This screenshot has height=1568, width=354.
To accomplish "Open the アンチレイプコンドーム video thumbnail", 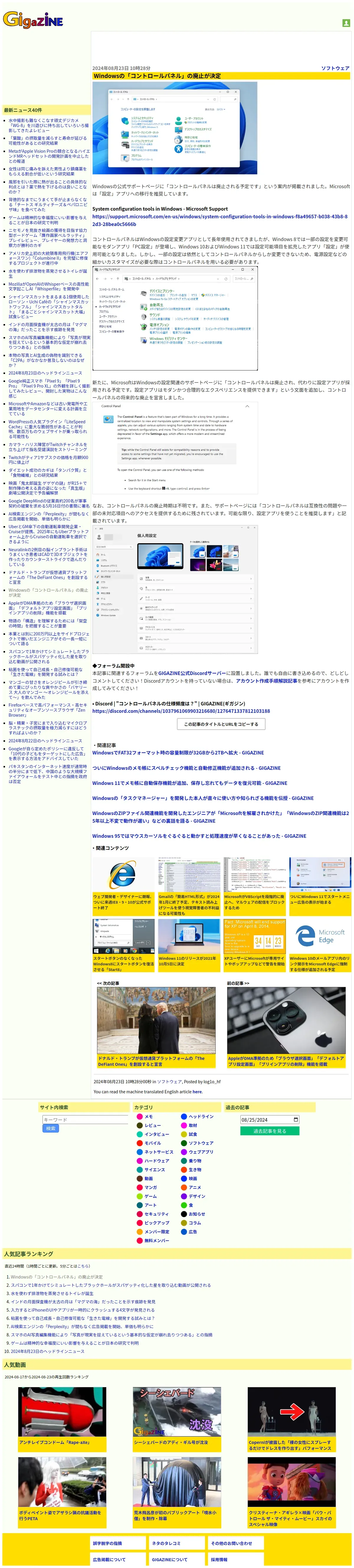I will (x=62, y=1411).
